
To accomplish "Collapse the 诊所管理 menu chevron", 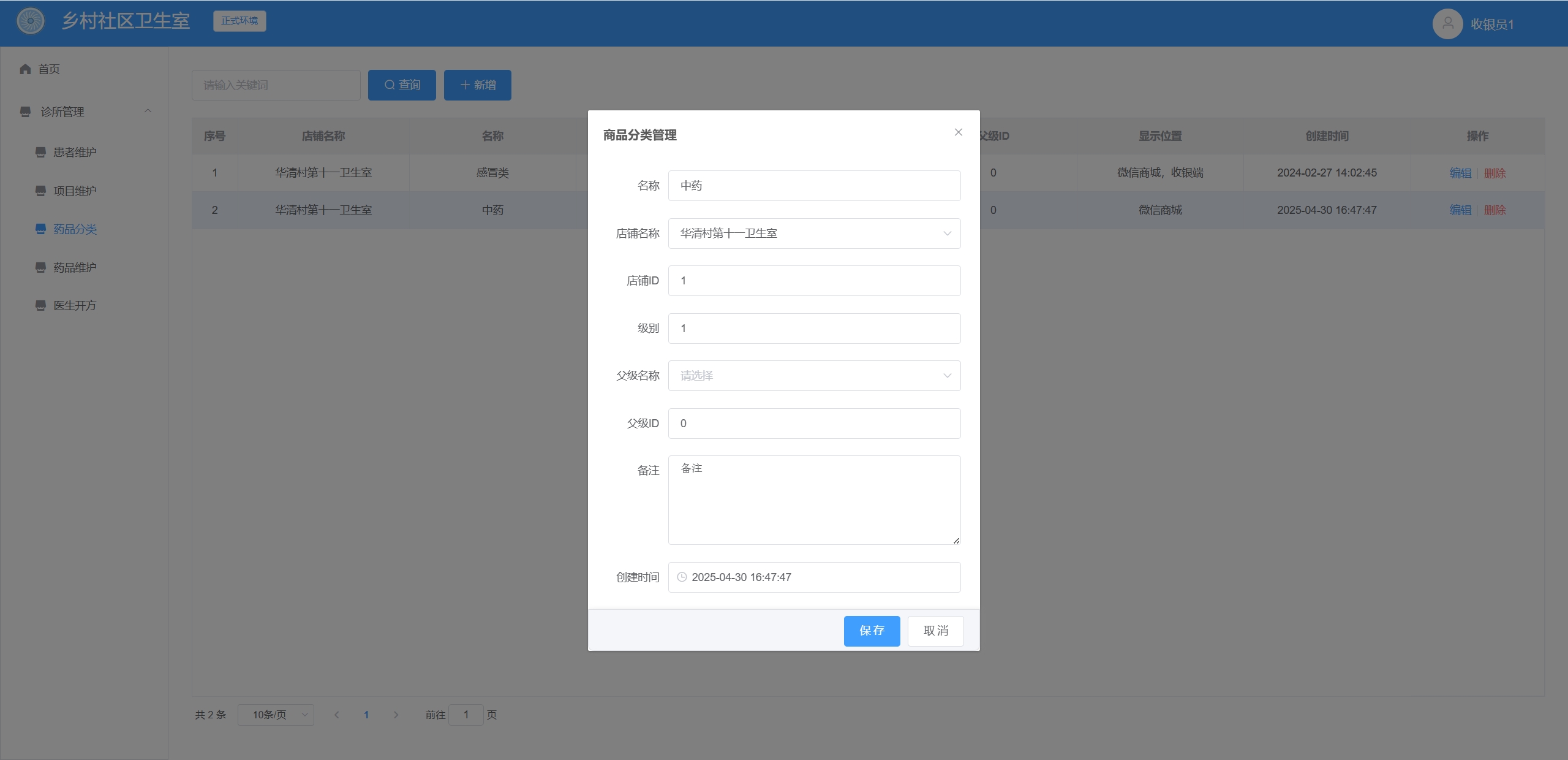I will pyautogui.click(x=148, y=111).
